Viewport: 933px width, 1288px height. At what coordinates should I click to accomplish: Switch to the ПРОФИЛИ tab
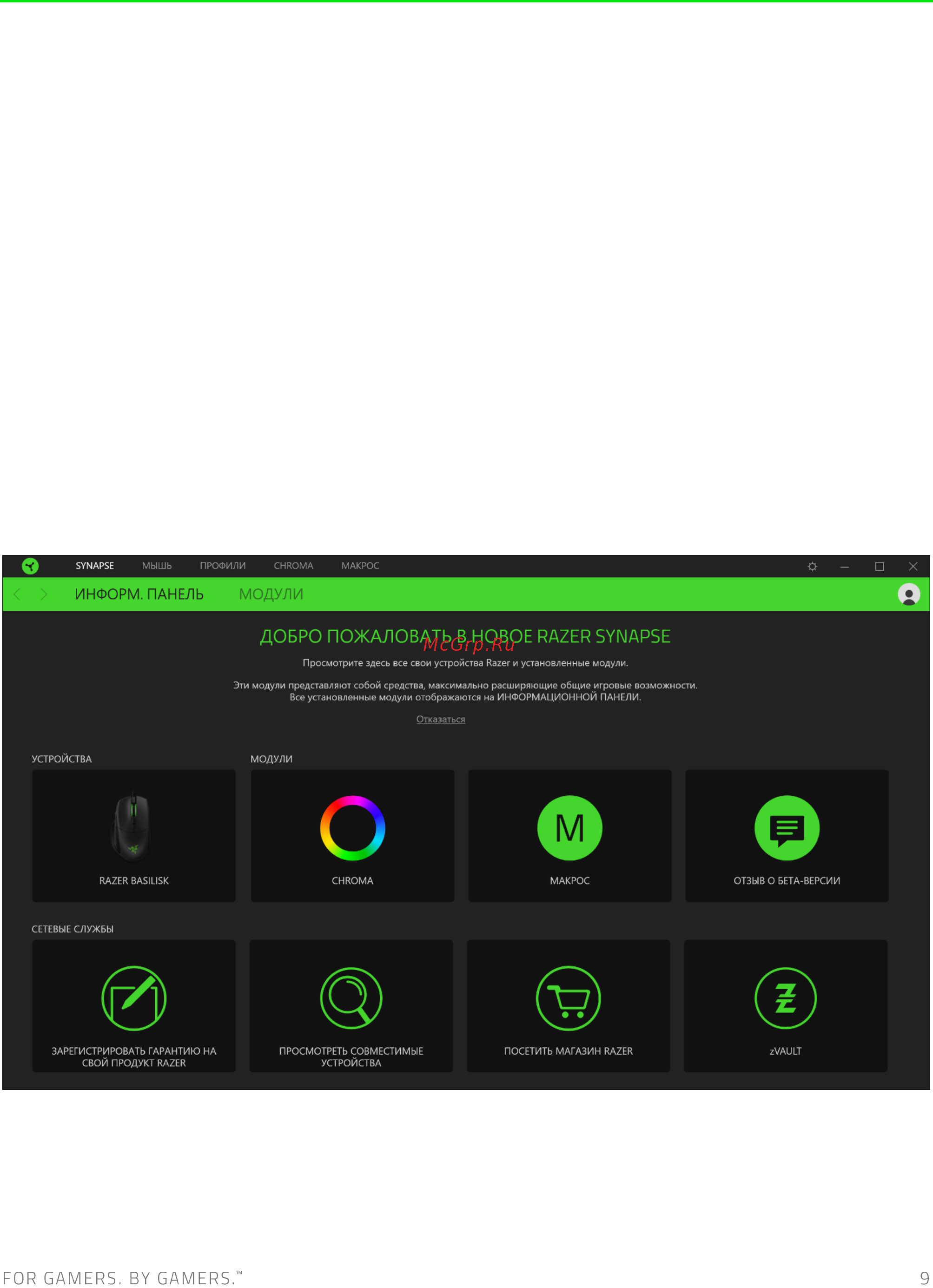coord(223,566)
